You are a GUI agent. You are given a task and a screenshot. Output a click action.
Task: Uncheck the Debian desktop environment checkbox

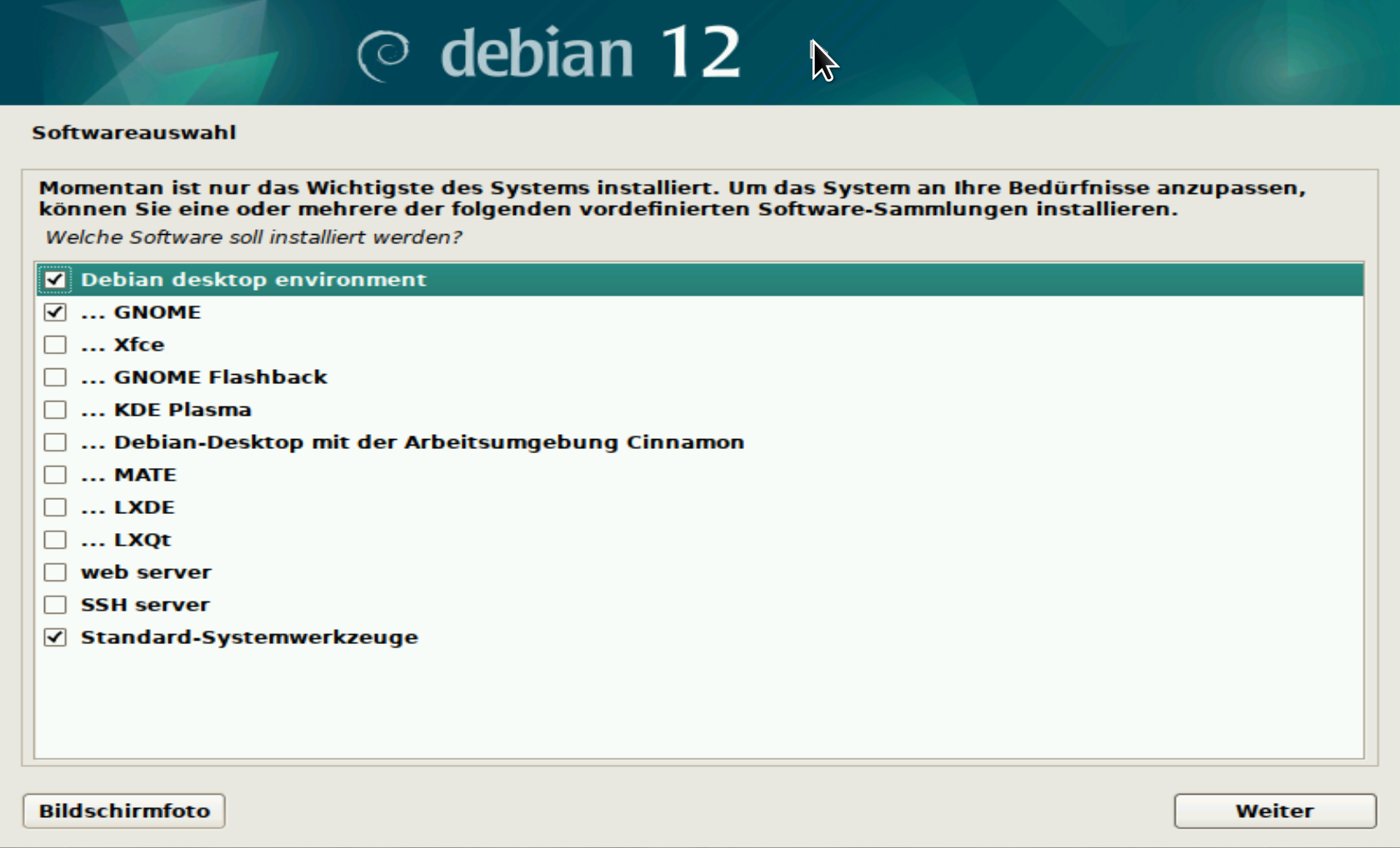[x=55, y=280]
